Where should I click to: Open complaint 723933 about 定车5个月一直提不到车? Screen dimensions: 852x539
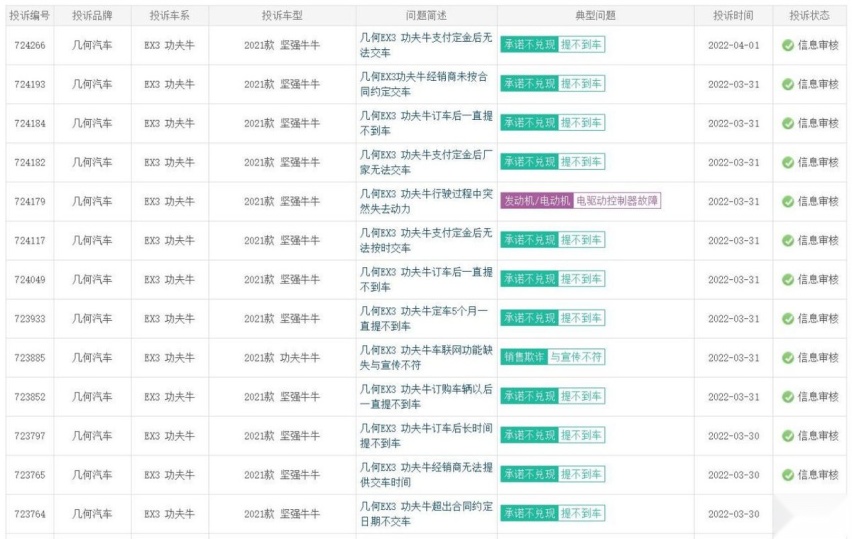pyautogui.click(x=424, y=319)
